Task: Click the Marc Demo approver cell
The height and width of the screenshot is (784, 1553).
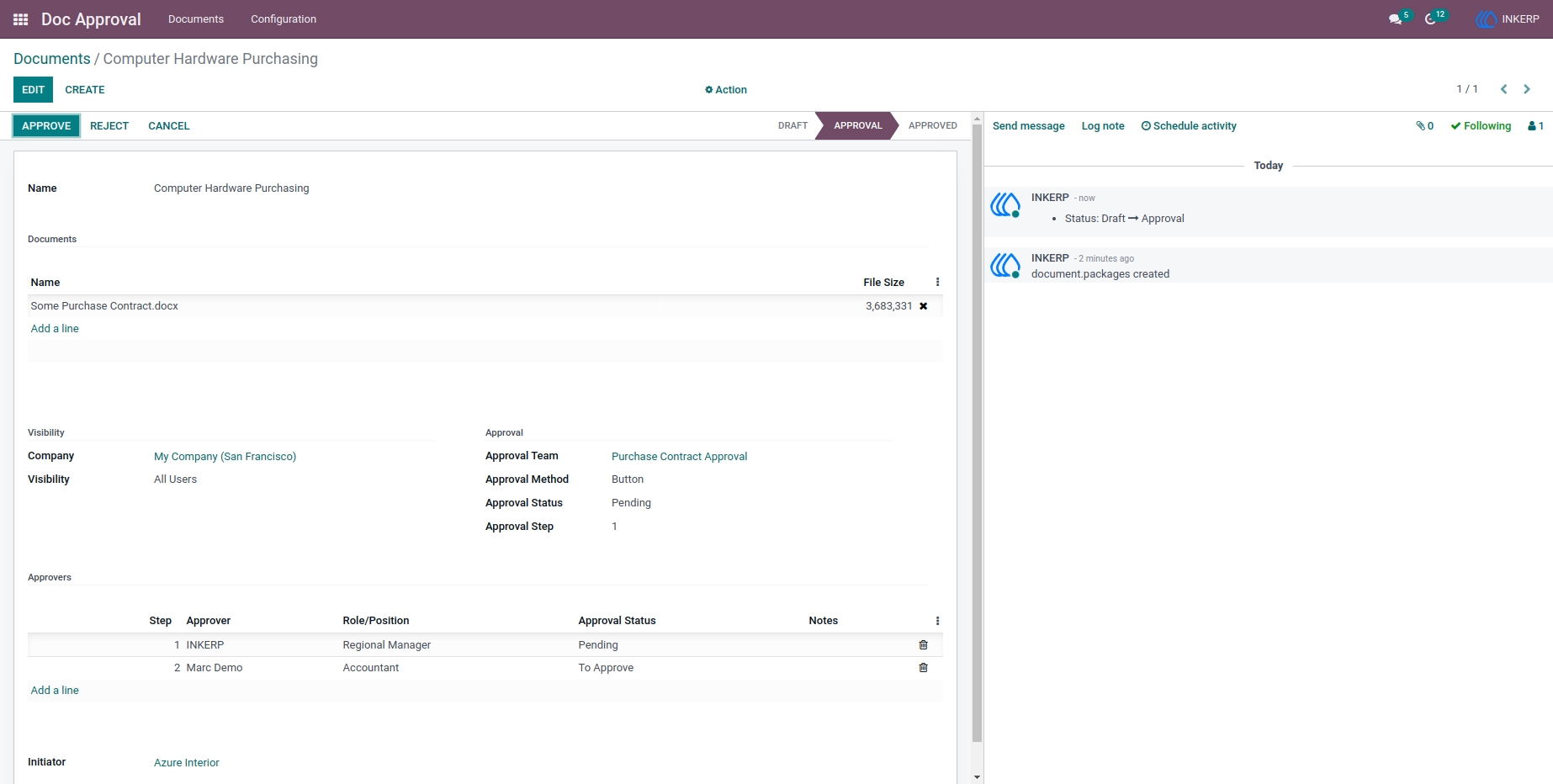Action: (215, 668)
